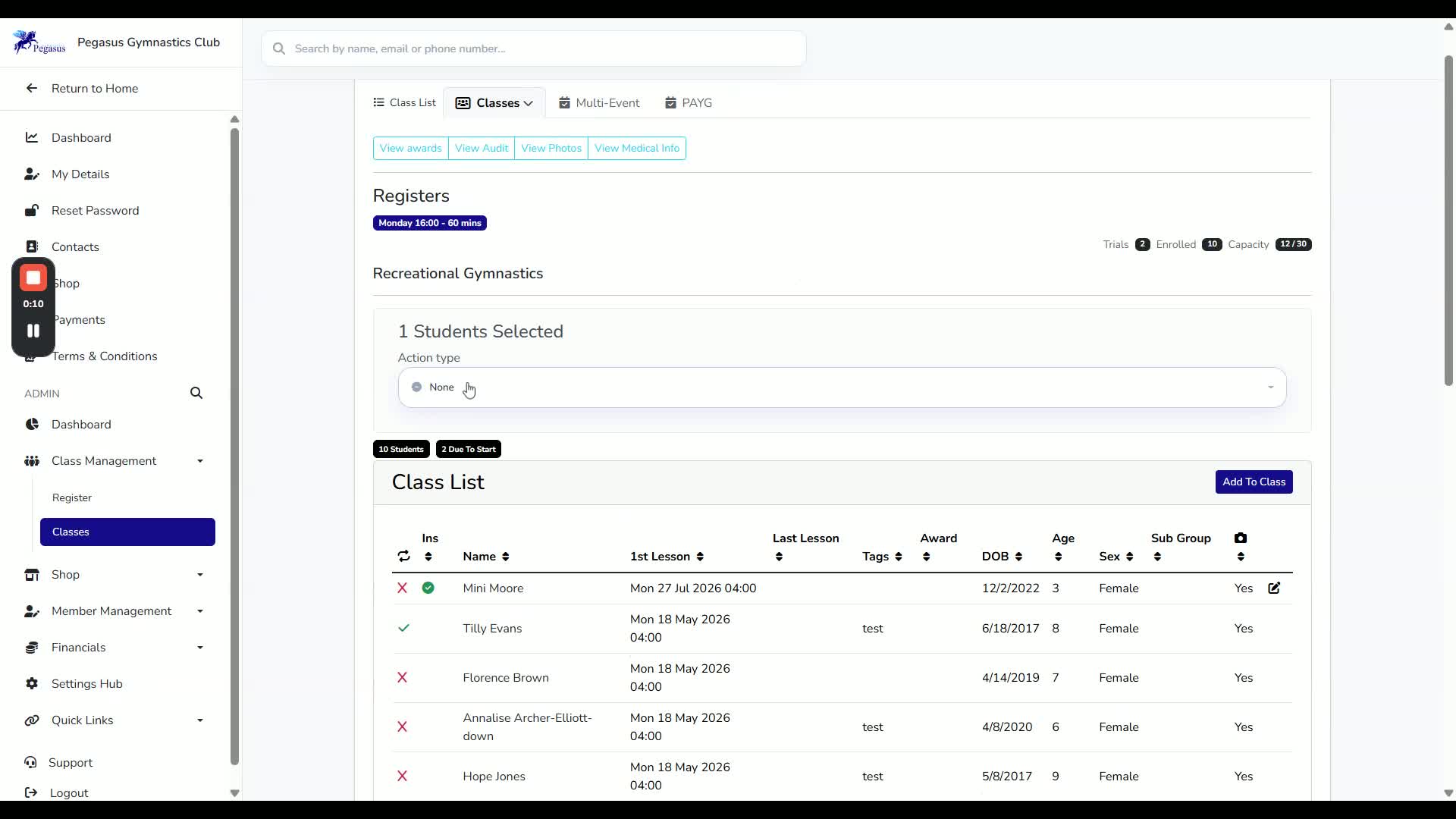Switch to the Multi-Event tab
This screenshot has width=1456, height=819.
click(599, 103)
